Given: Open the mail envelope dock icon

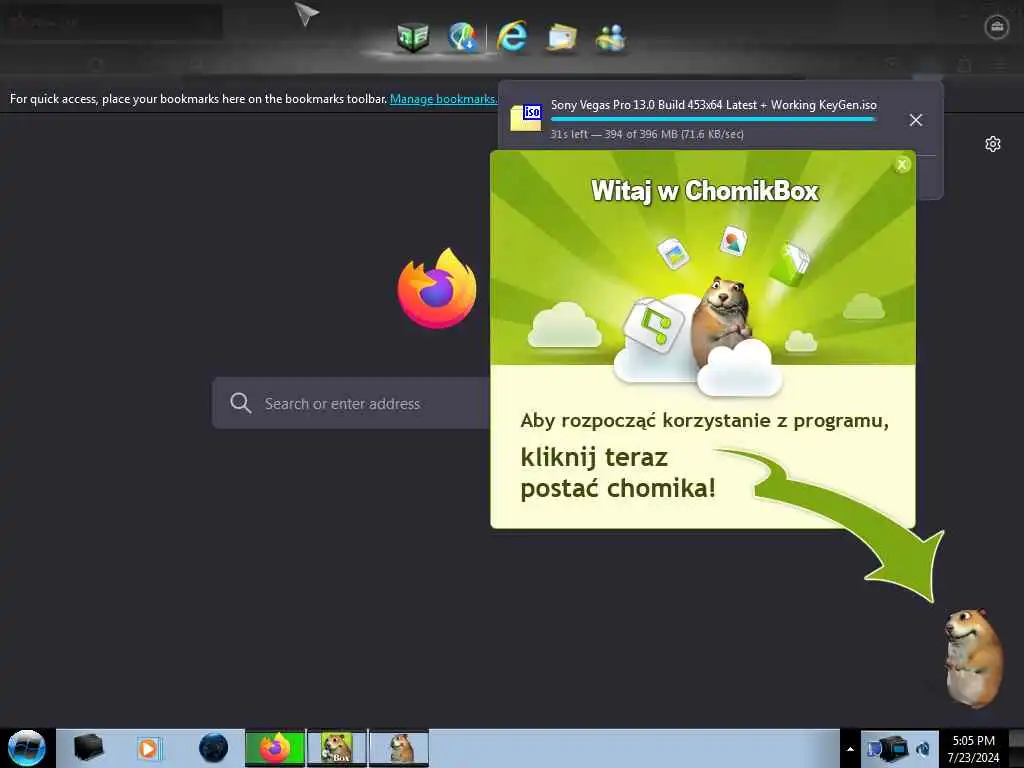Looking at the screenshot, I should [x=562, y=37].
